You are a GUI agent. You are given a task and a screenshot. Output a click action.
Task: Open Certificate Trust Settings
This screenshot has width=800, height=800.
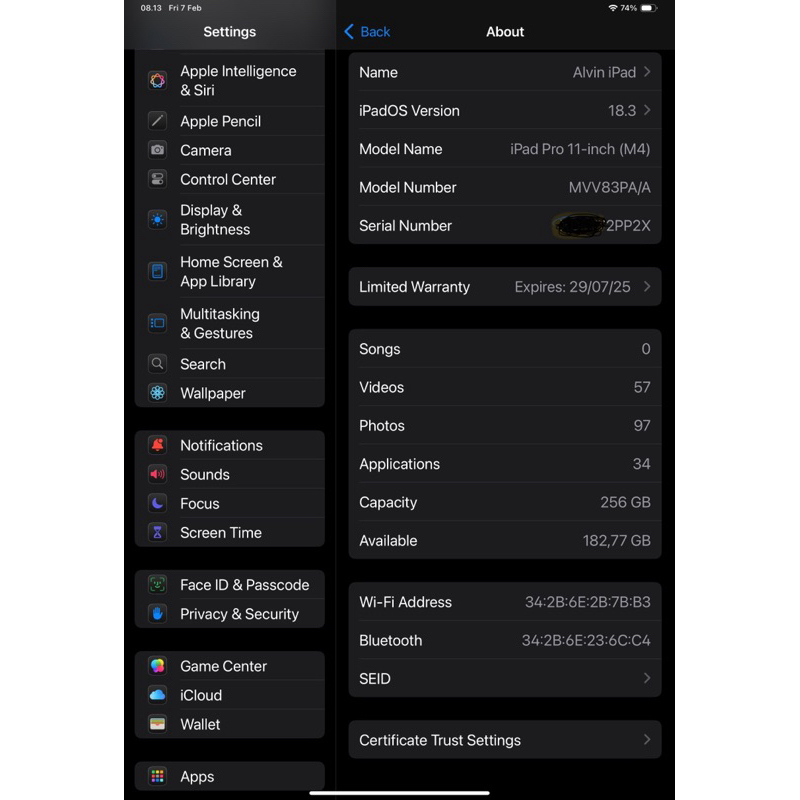point(505,740)
